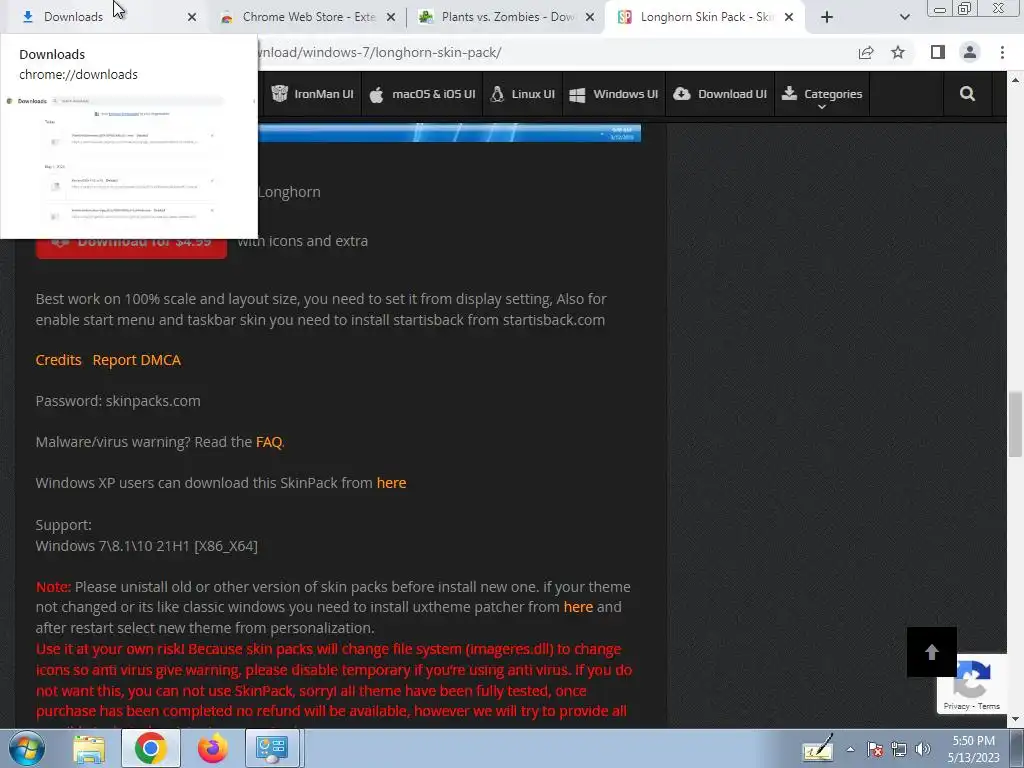This screenshot has height=768, width=1024.
Task: Open the FAQ link
Action: [x=269, y=442]
